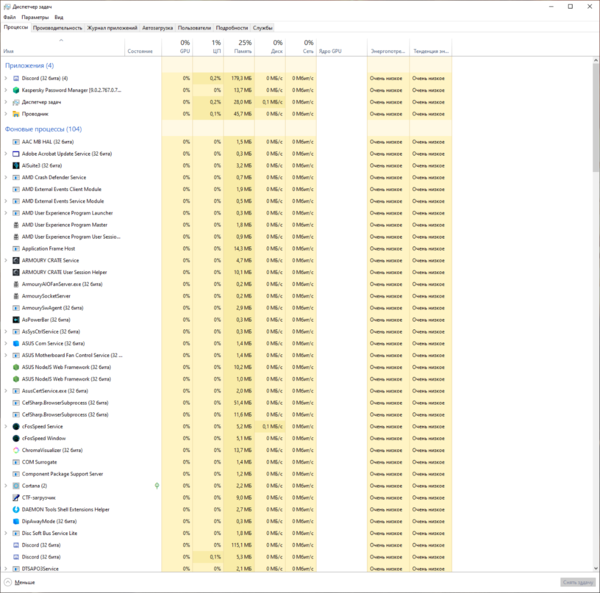The width and height of the screenshot is (600, 593).
Task: Click the cFosSpeed Window icon
Action: coord(16,438)
